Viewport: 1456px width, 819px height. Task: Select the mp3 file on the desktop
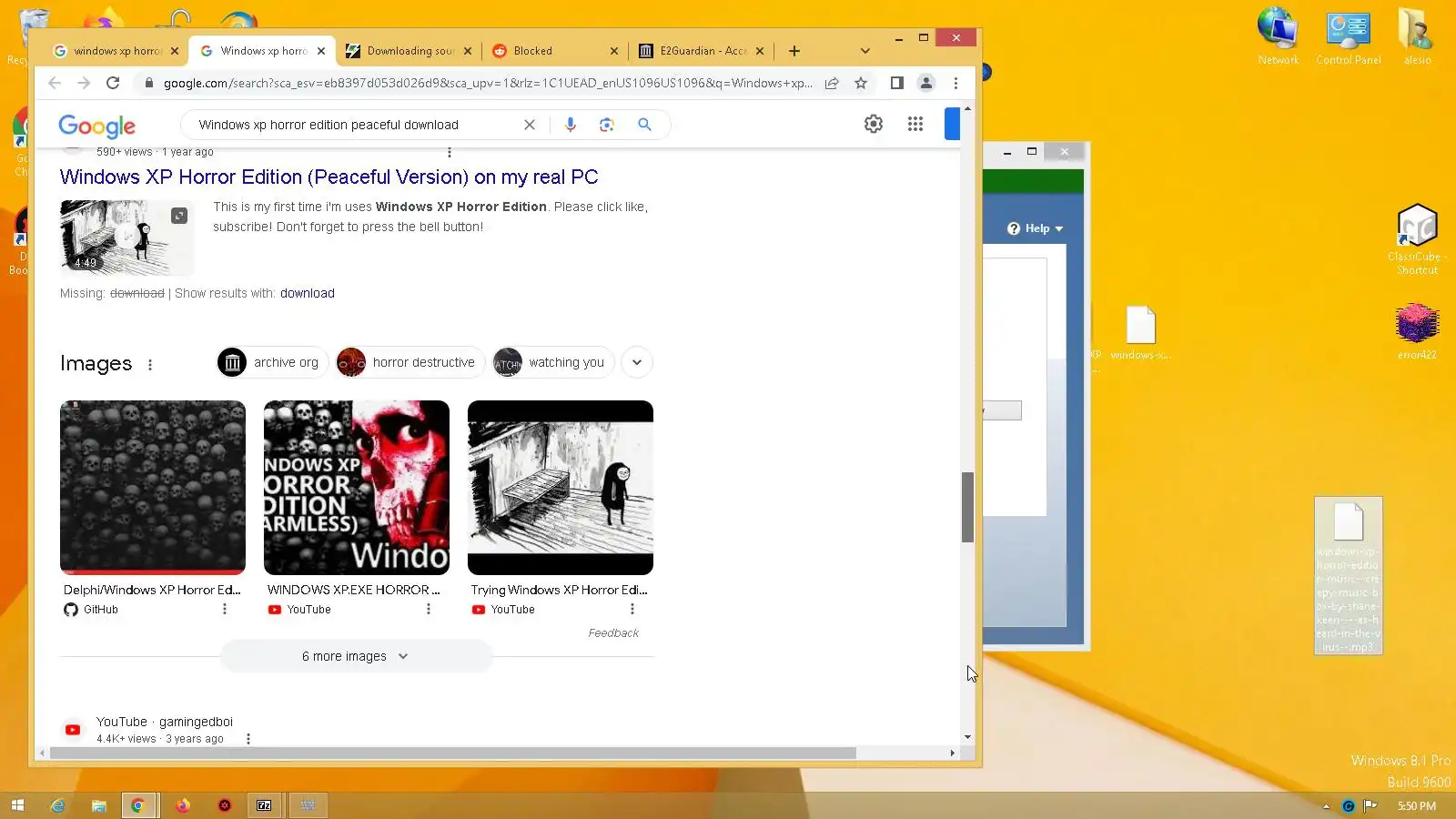1349,576
